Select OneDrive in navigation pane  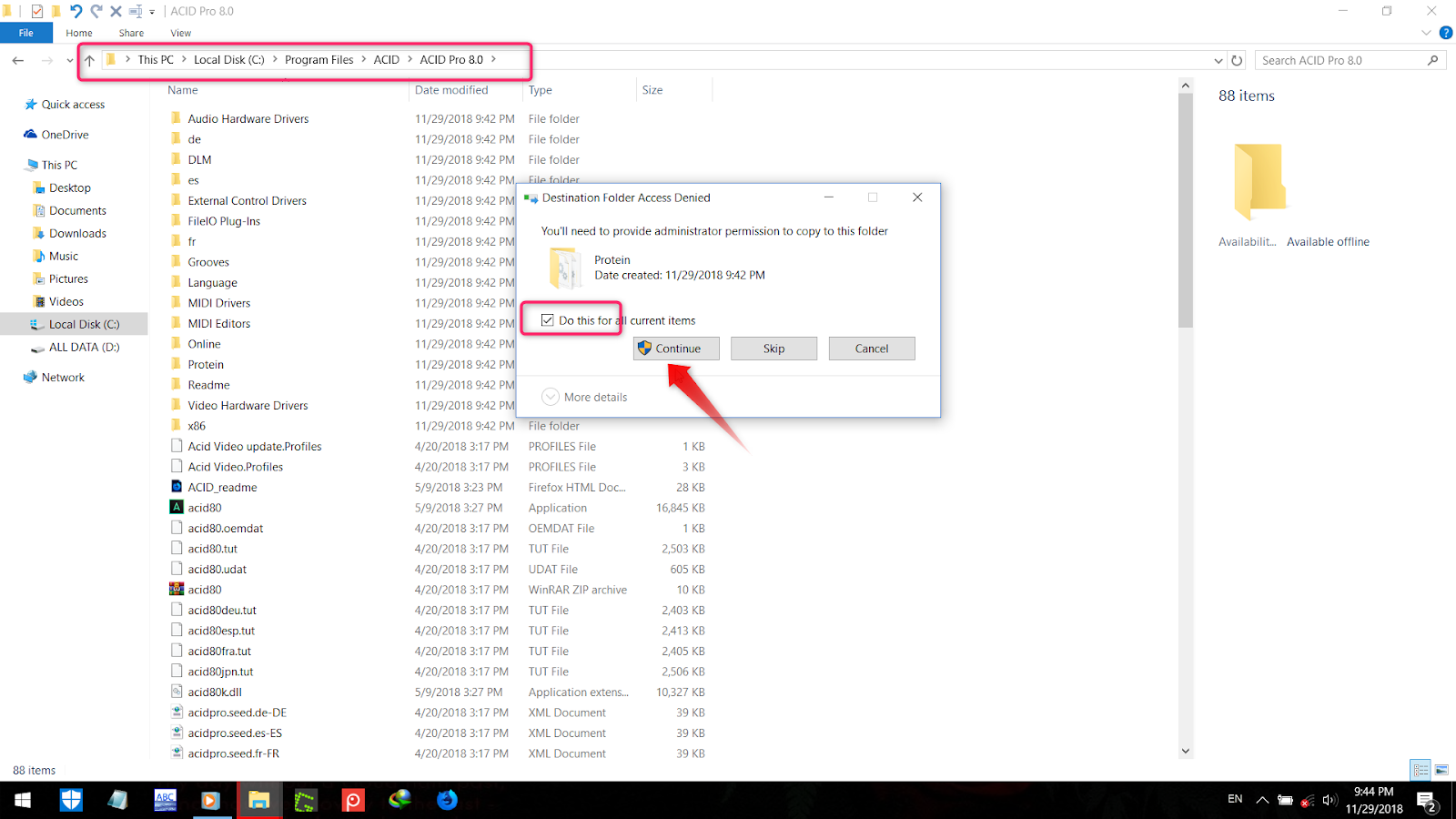pos(65,135)
